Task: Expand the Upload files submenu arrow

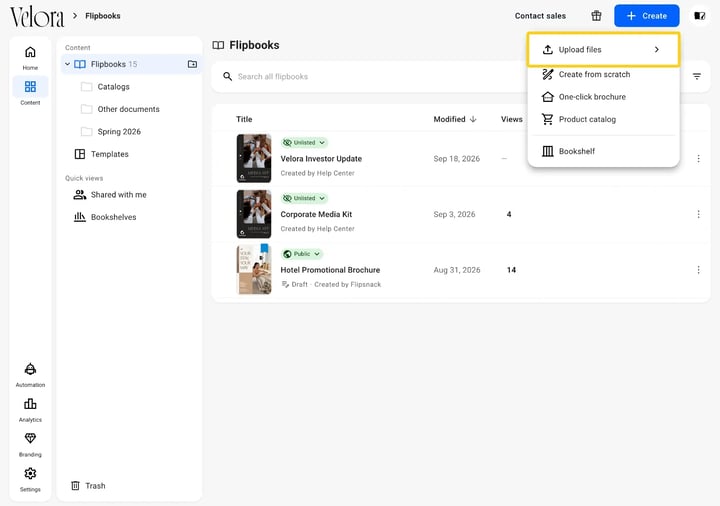Action: pyautogui.click(x=657, y=50)
